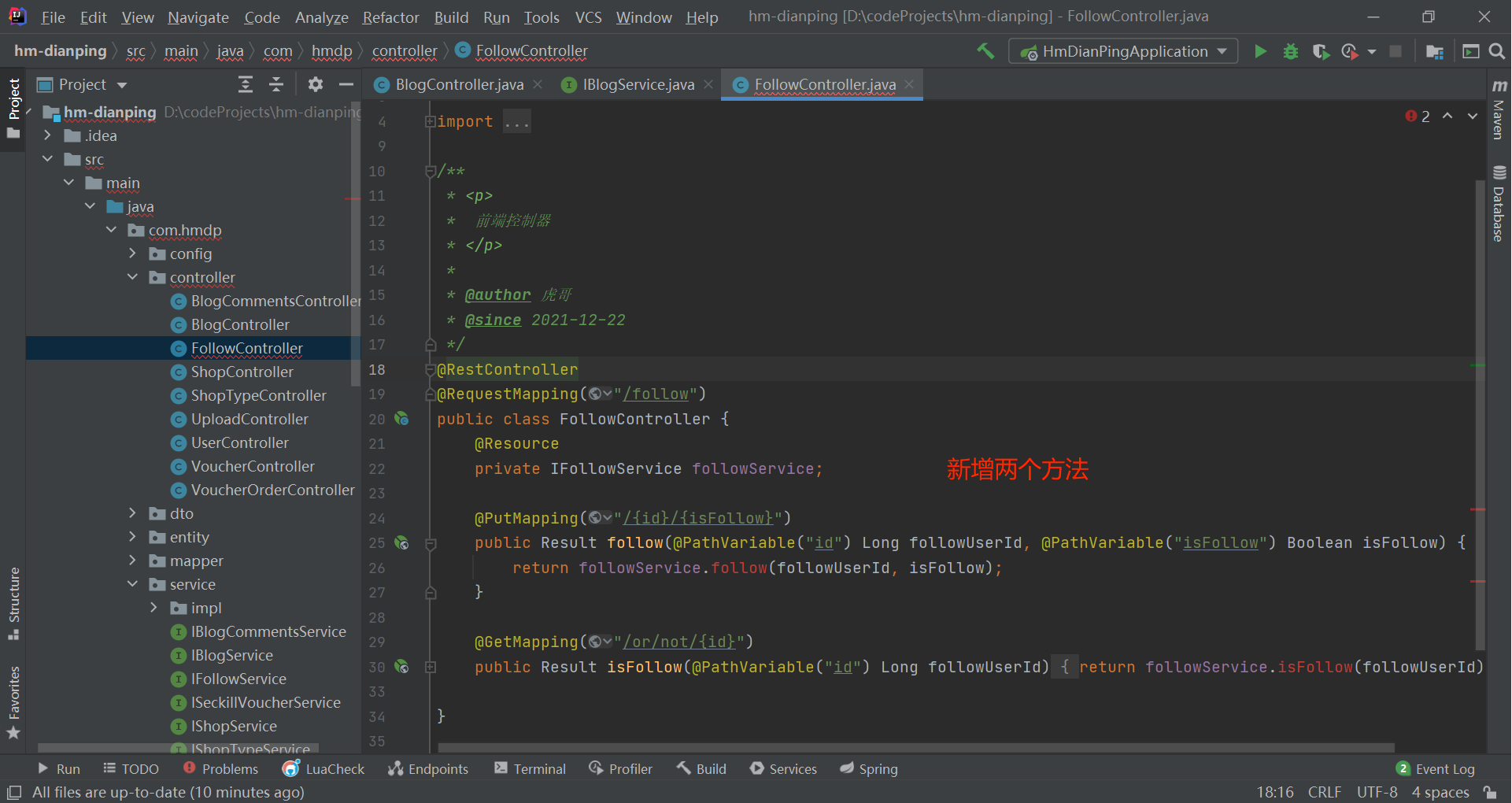Click the Search Everywhere magnifier icon
This screenshot has height=803, width=1512.
pos(1497,51)
